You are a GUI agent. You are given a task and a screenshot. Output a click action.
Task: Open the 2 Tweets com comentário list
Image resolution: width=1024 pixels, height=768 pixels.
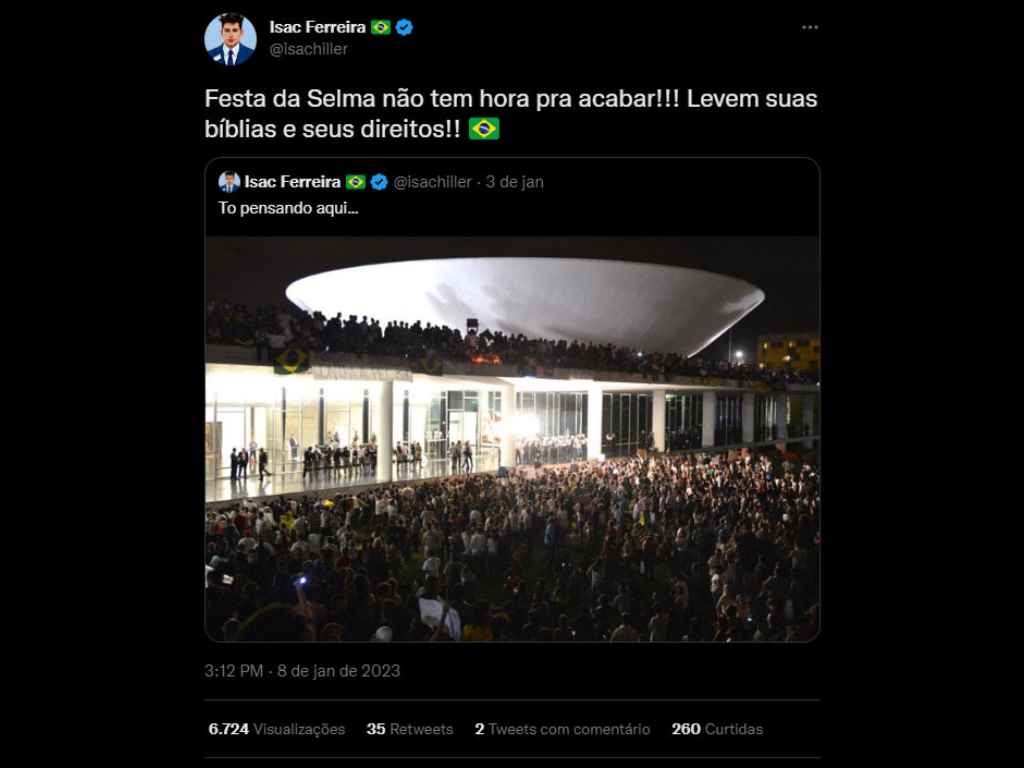562,729
